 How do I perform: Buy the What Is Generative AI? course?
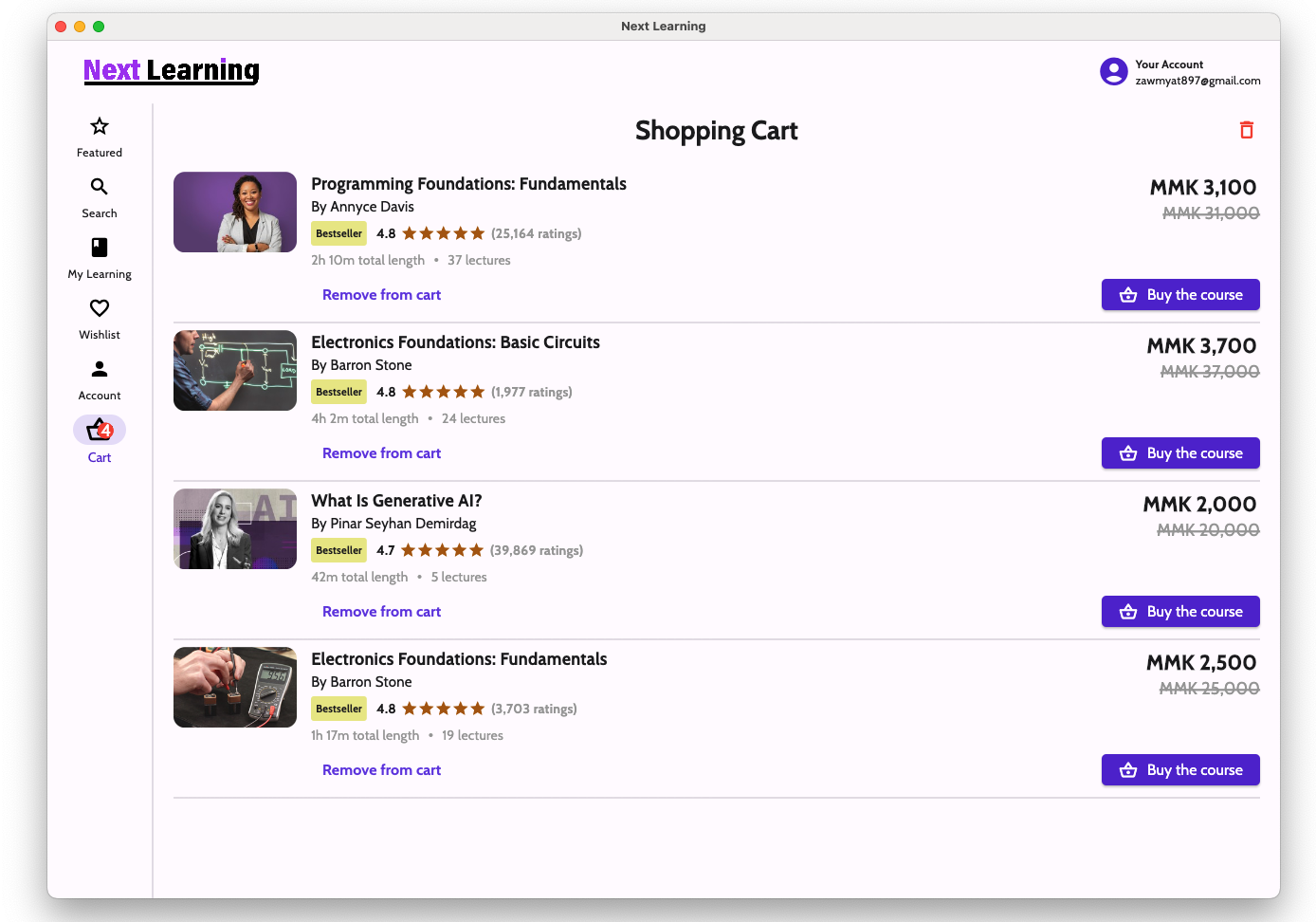click(1179, 612)
